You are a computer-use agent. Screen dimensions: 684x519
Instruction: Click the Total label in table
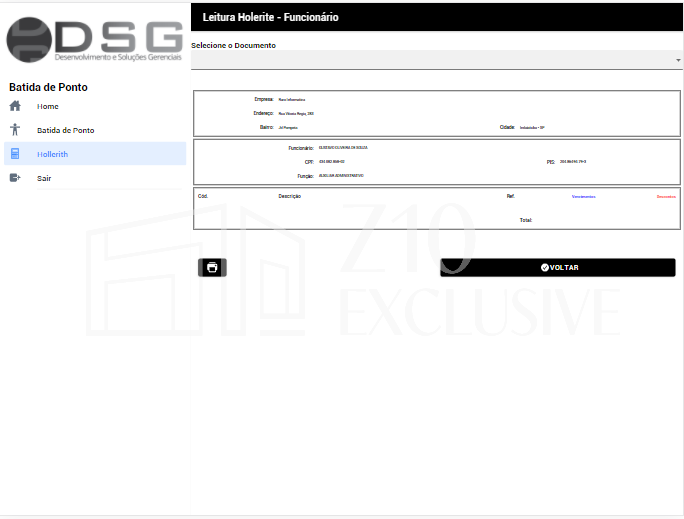(x=525, y=220)
